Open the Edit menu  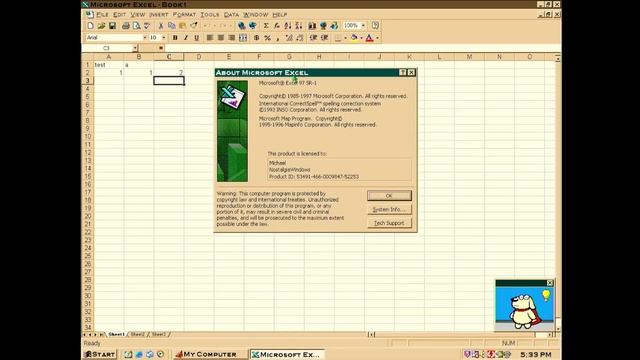pos(120,15)
